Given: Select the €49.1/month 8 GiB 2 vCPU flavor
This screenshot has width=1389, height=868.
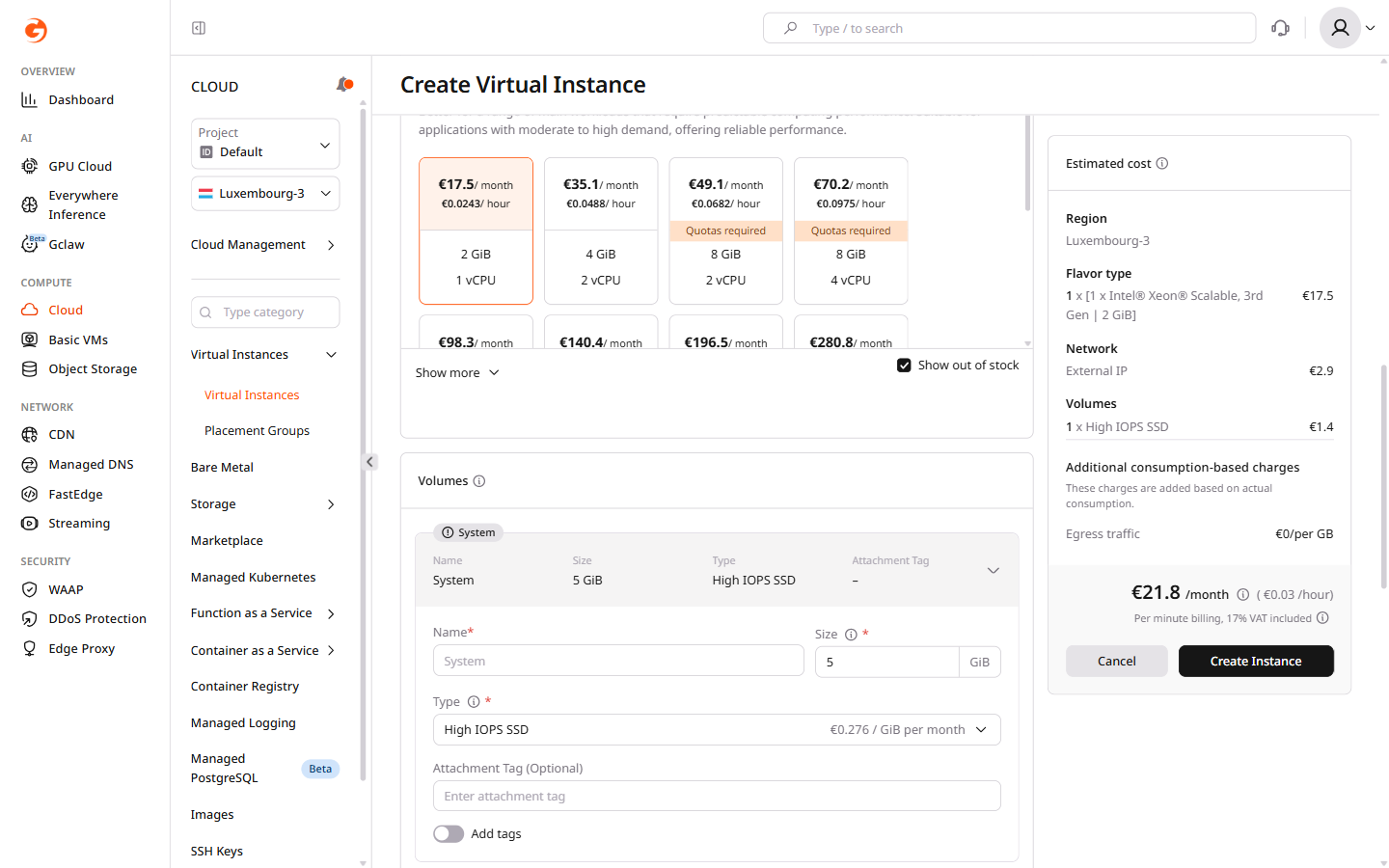Looking at the screenshot, I should [725, 231].
